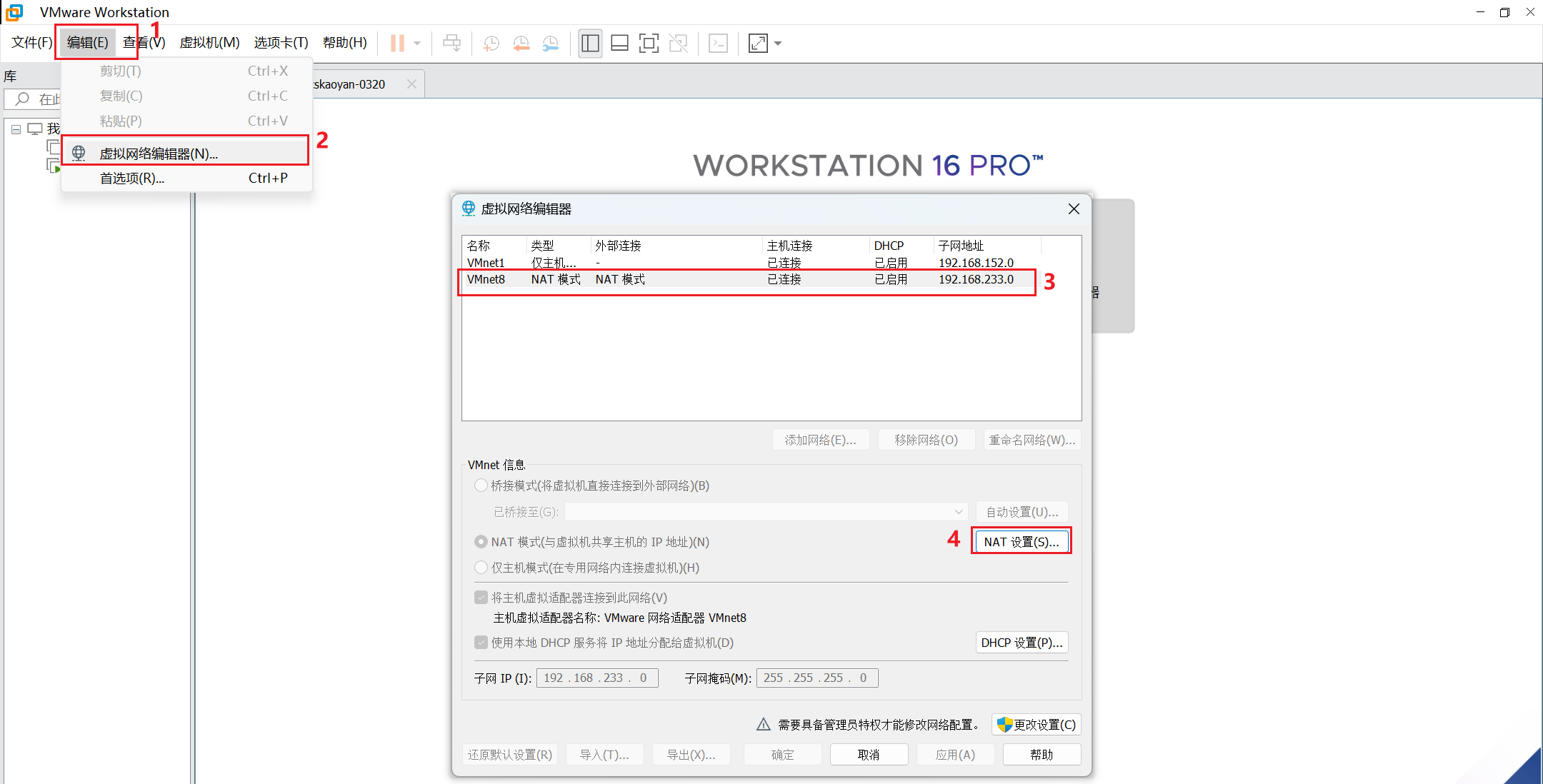Click the 子网地址 column header
1543x784 pixels.
[987, 246]
